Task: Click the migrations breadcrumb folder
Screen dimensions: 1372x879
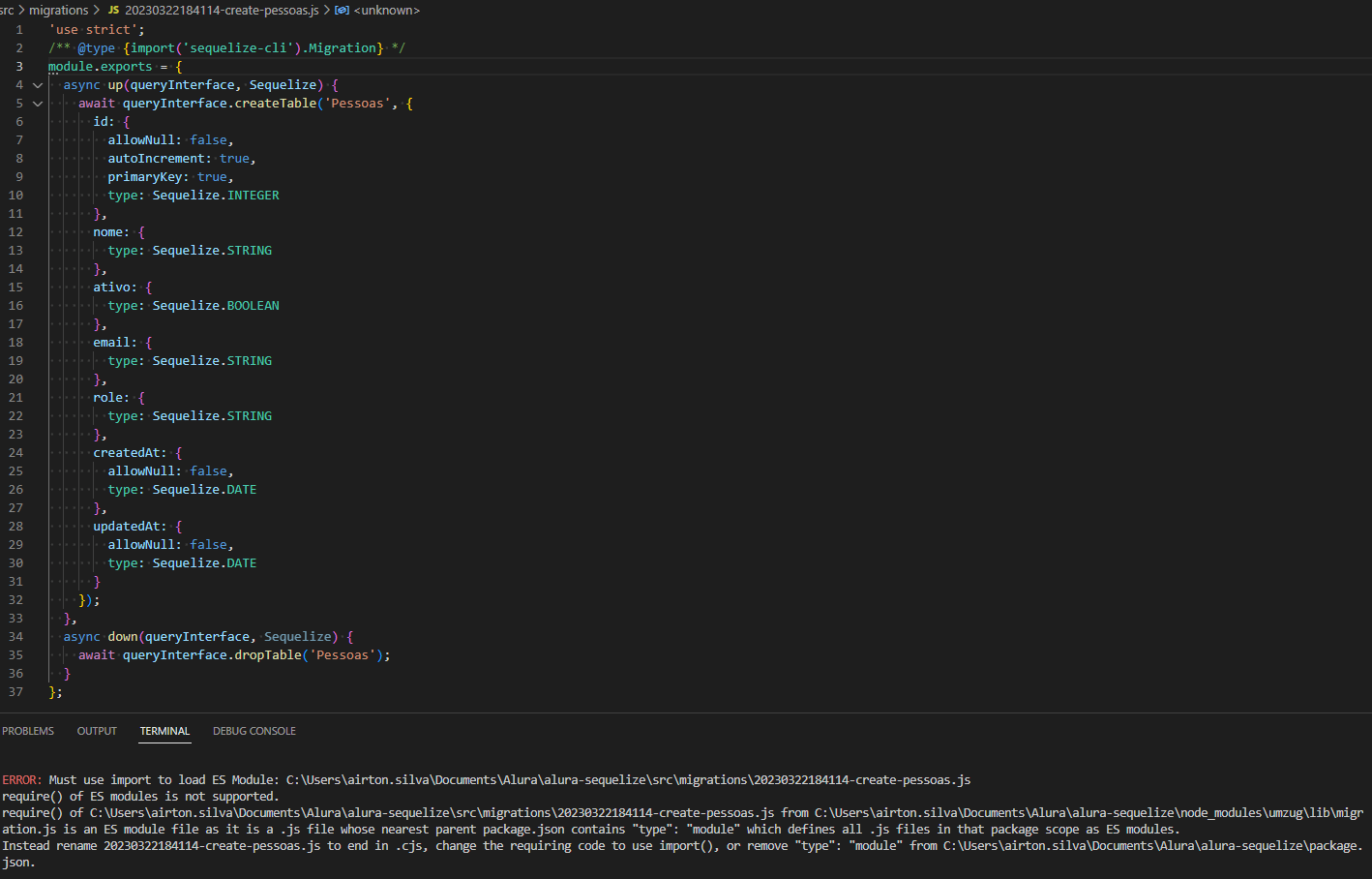Action: [x=58, y=10]
